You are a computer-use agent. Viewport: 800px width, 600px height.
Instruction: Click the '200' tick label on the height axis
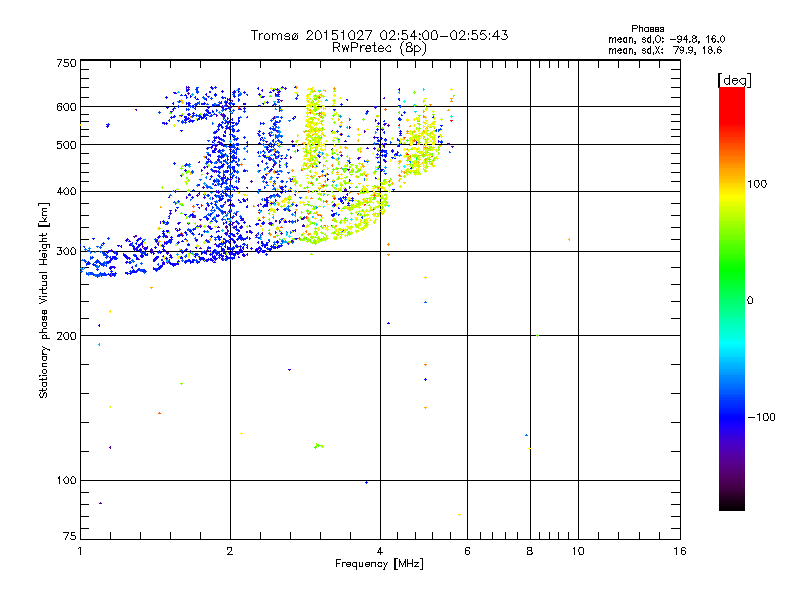pyautogui.click(x=66, y=336)
